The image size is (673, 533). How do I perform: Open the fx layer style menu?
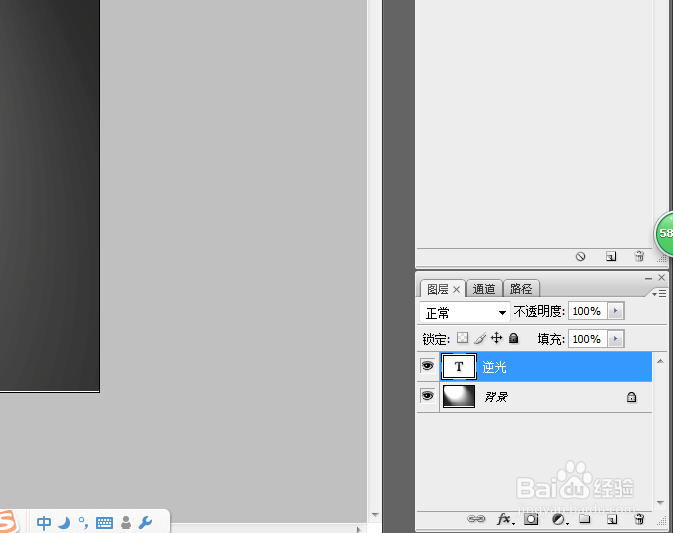[x=505, y=519]
